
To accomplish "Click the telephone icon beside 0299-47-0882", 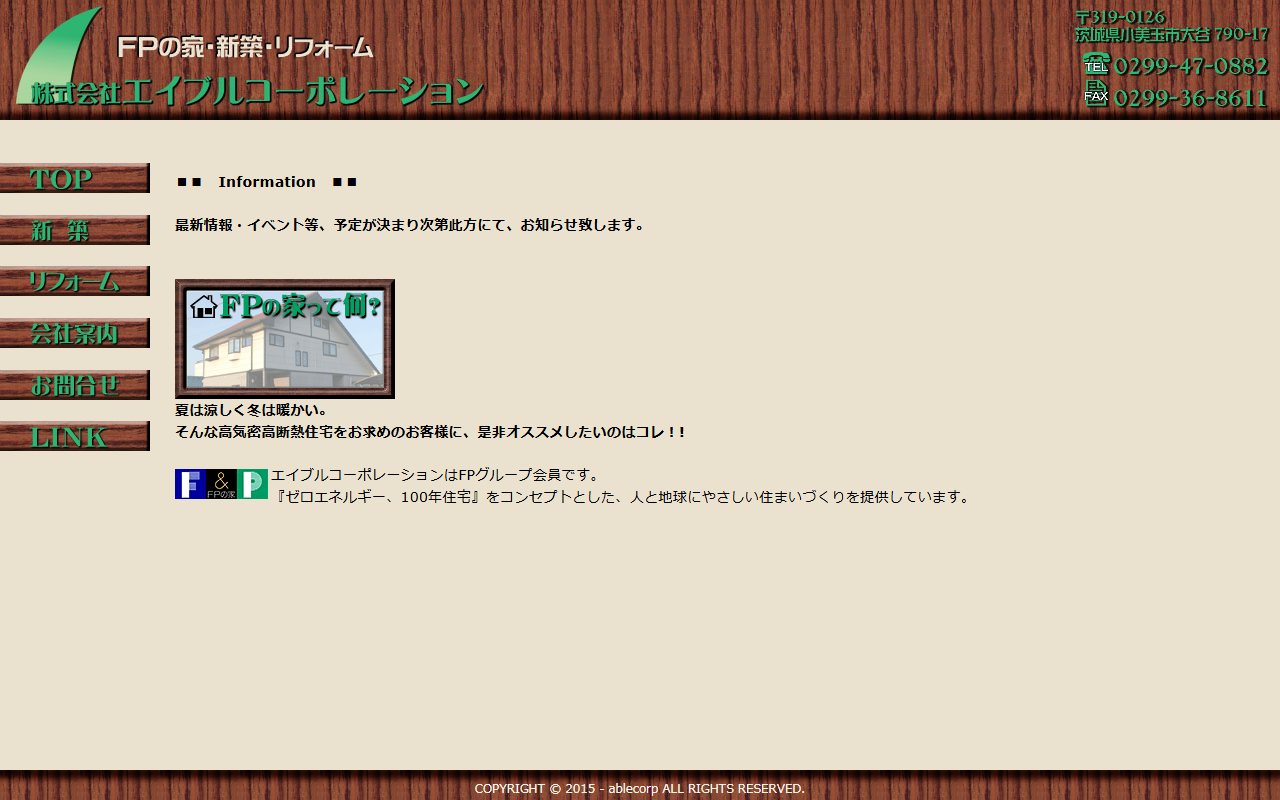I will pyautogui.click(x=1096, y=65).
